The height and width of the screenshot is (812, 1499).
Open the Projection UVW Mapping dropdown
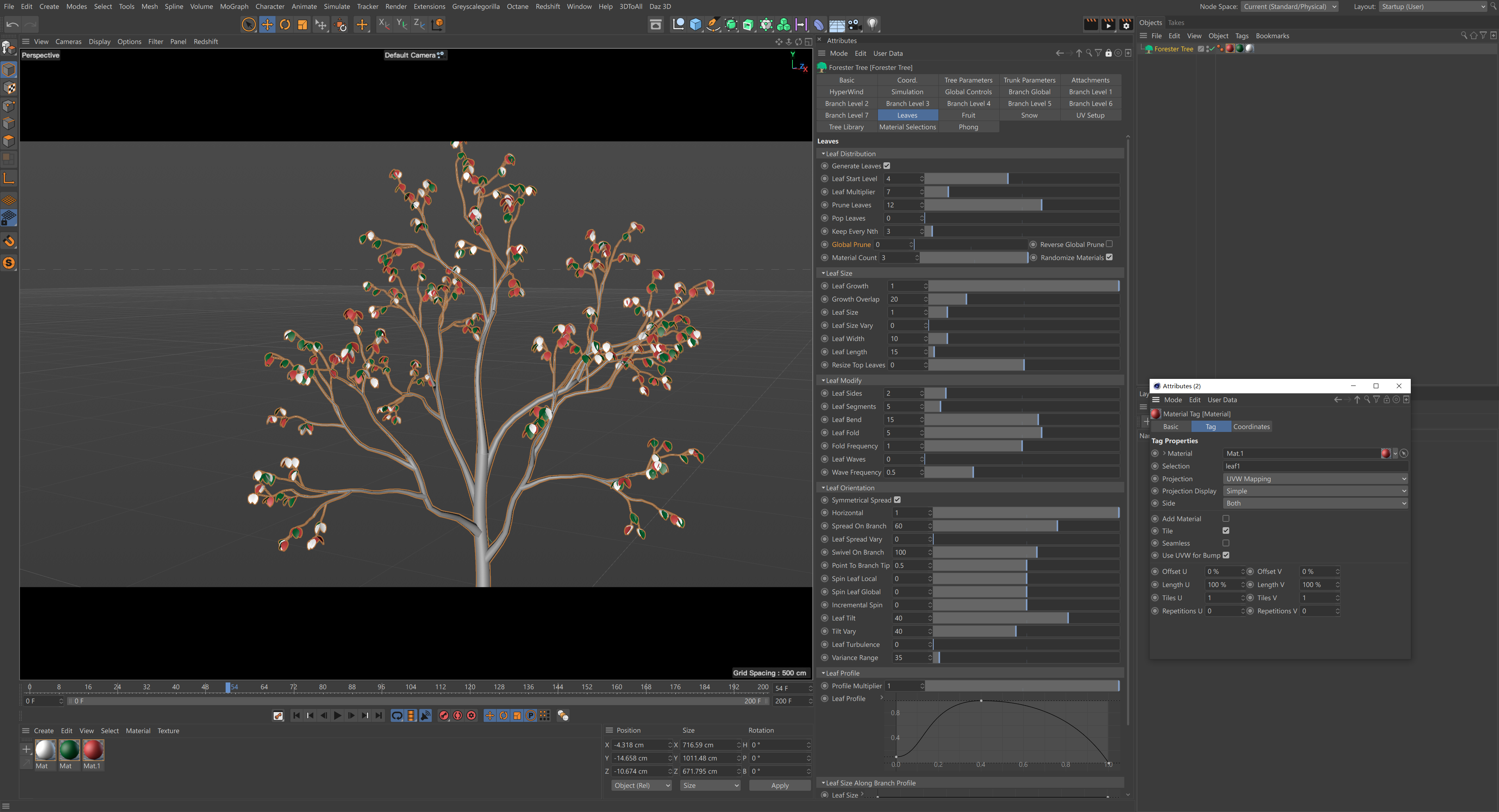point(1315,479)
